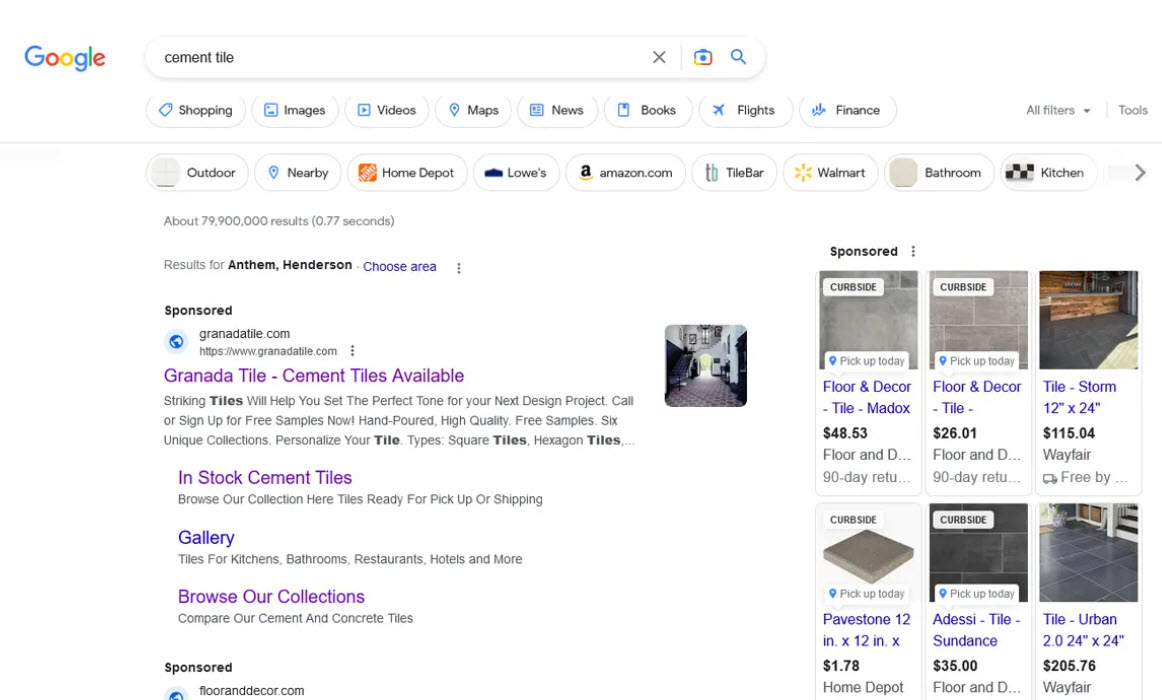Open the three-dot menu next to granadatile.com URL
Screen dimensions: 1162x700
click(x=353, y=350)
